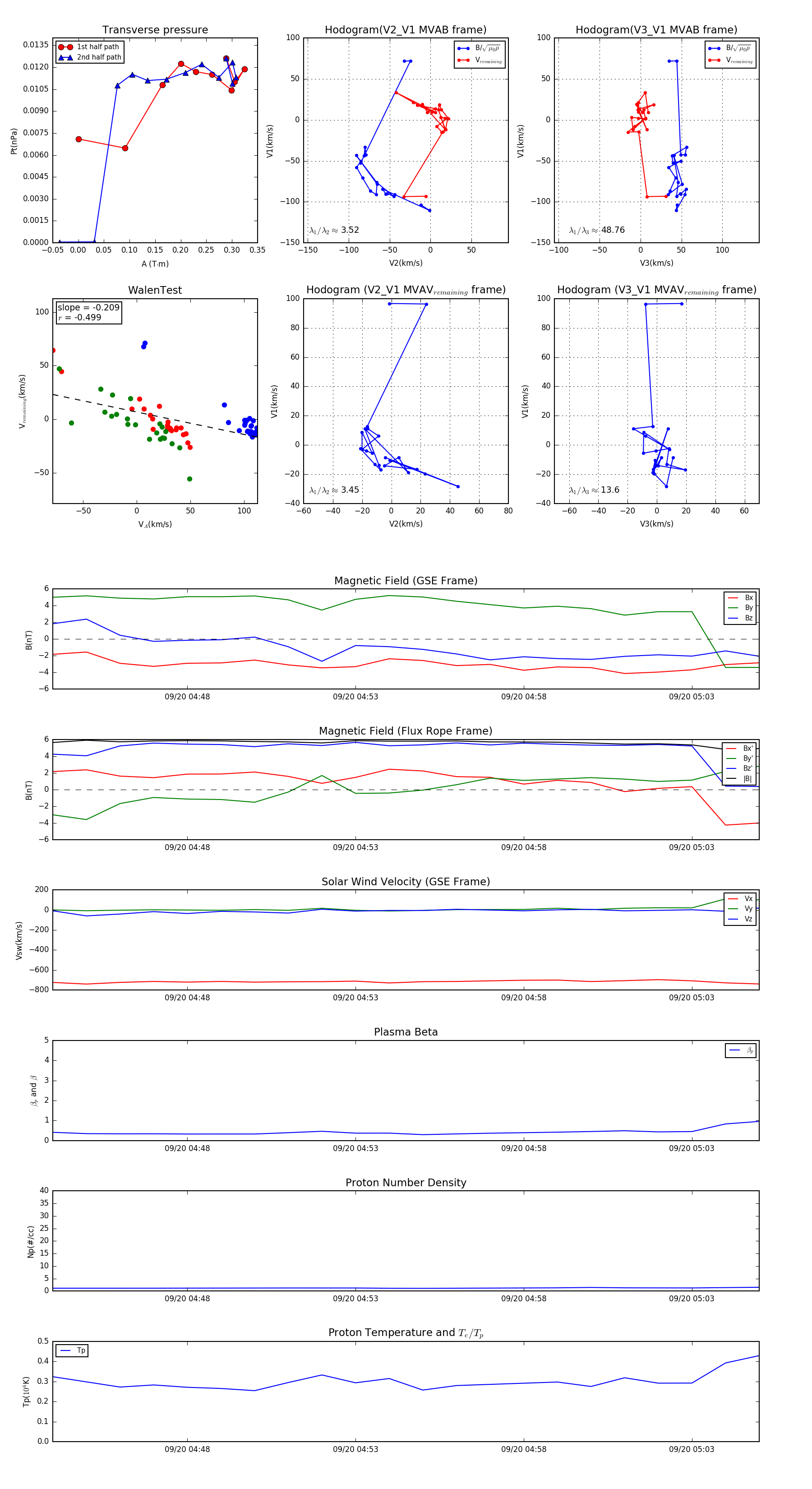812x1489 pixels.
Task: Click the Vz legend entry
Action: [x=740, y=919]
